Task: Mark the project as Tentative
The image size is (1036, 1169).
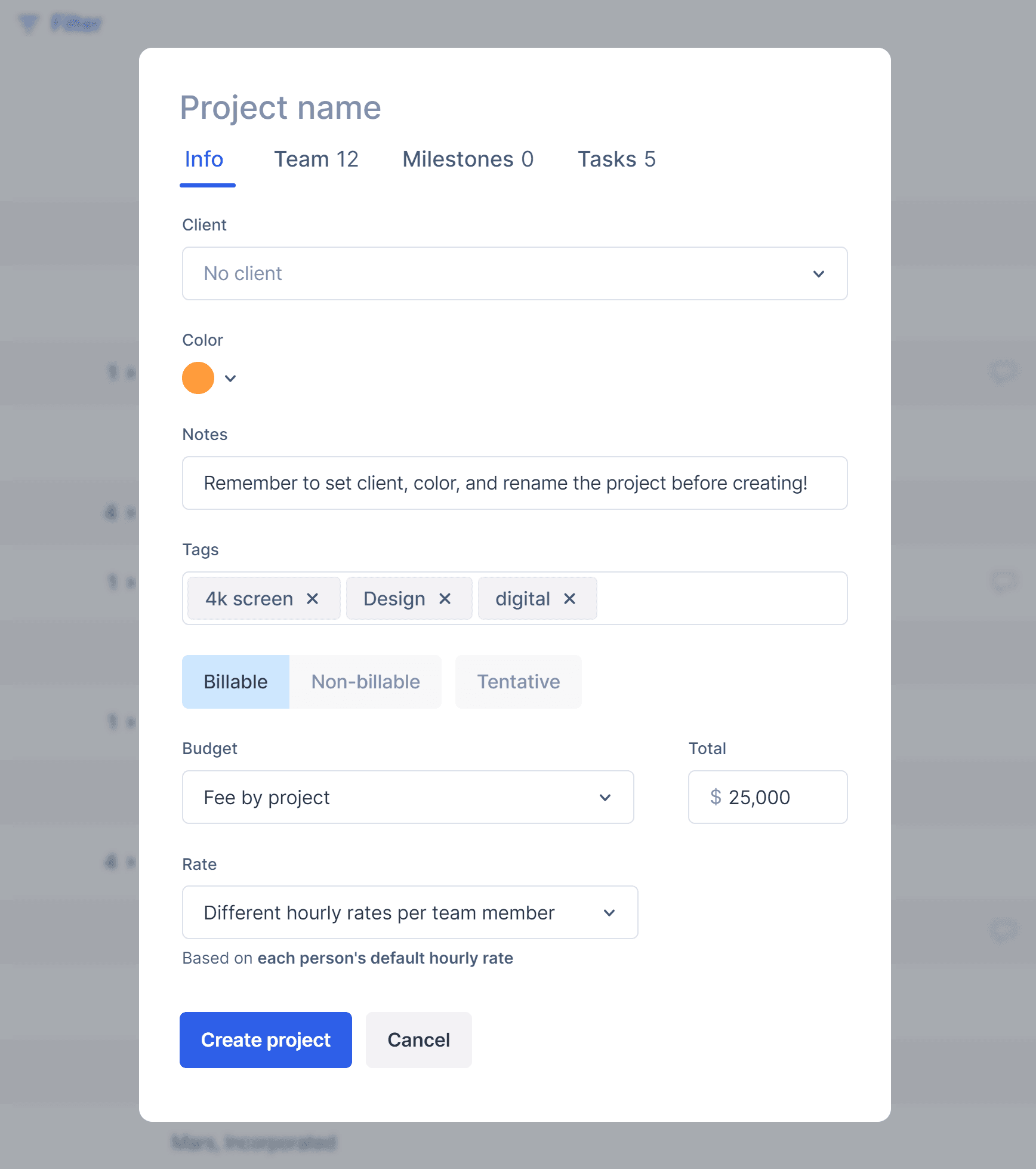Action: point(518,681)
